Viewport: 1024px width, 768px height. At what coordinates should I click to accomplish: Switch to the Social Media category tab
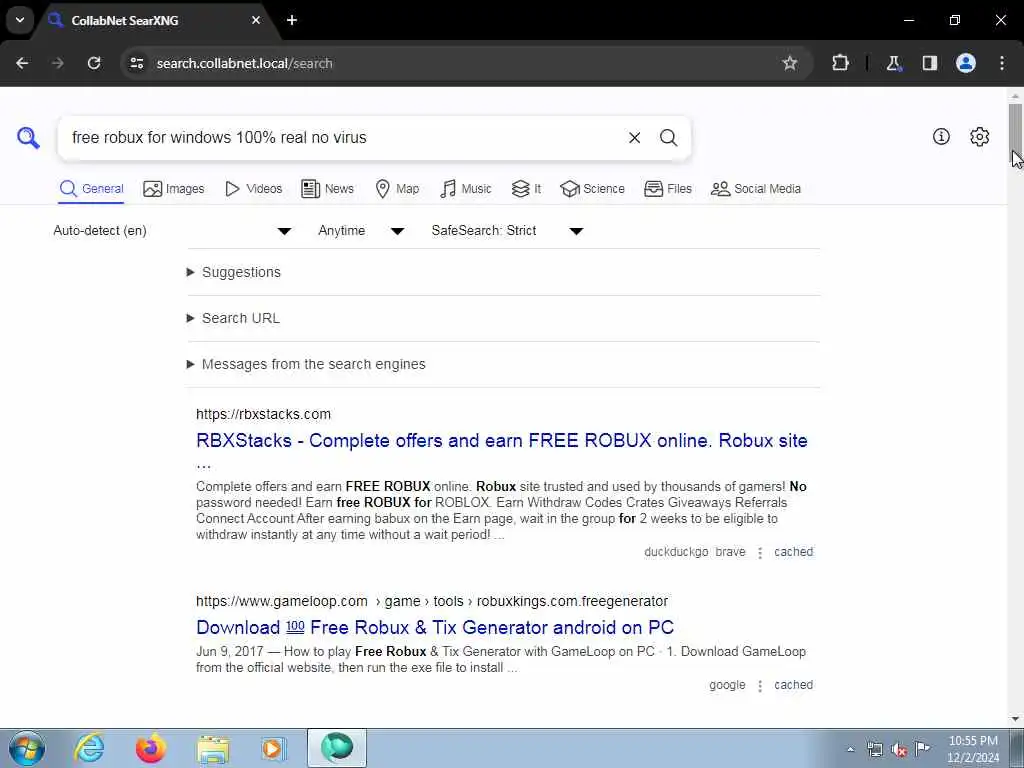756,189
